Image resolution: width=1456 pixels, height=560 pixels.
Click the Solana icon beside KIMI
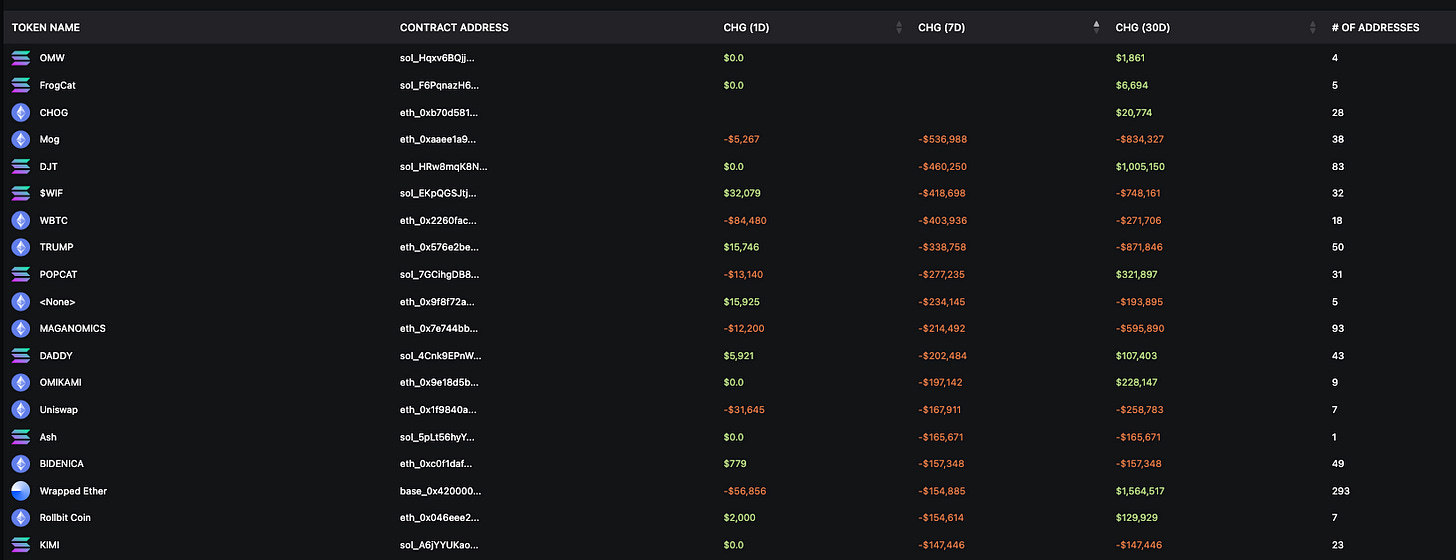click(x=21, y=544)
